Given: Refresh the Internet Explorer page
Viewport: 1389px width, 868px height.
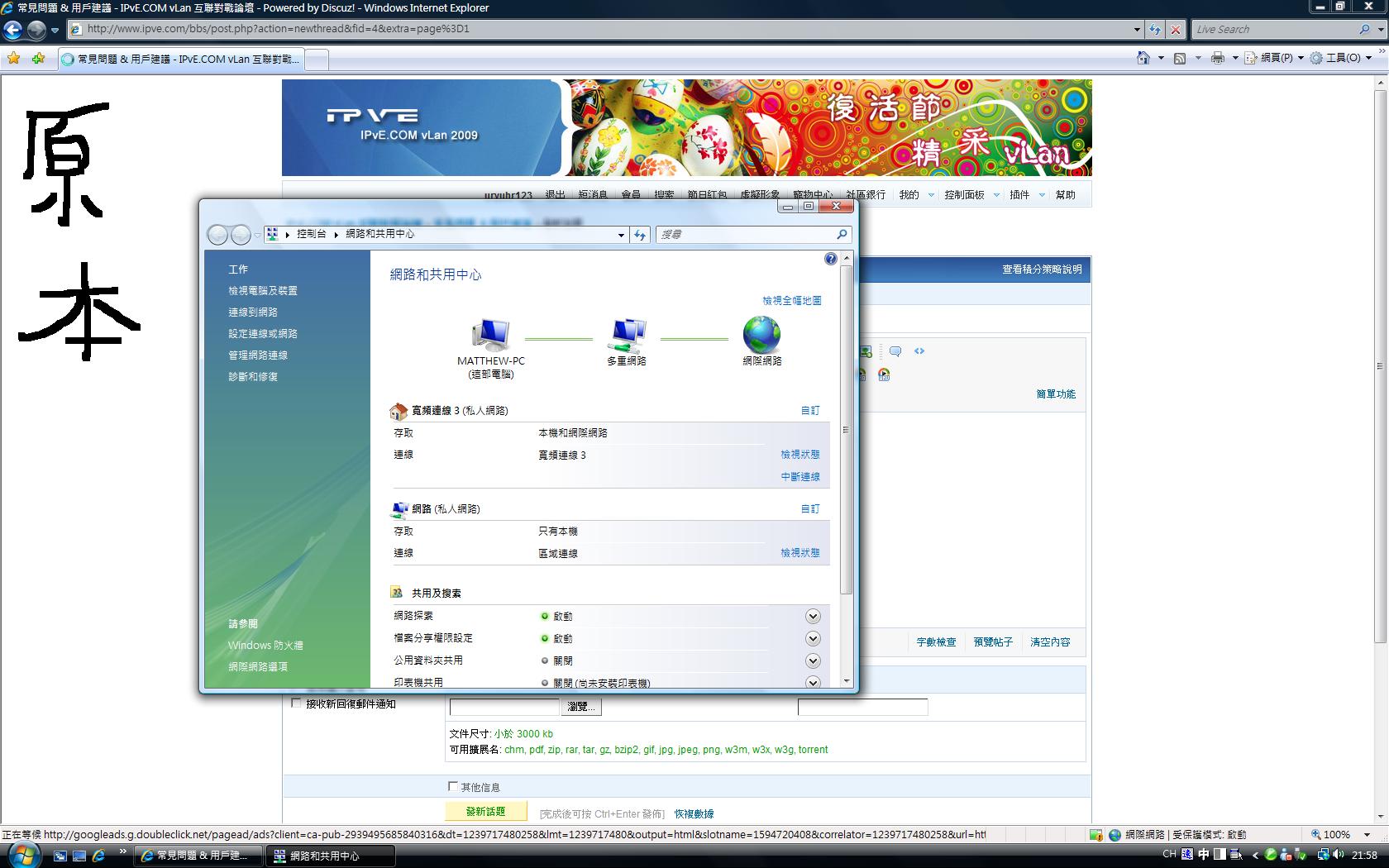Looking at the screenshot, I should click(1155, 29).
